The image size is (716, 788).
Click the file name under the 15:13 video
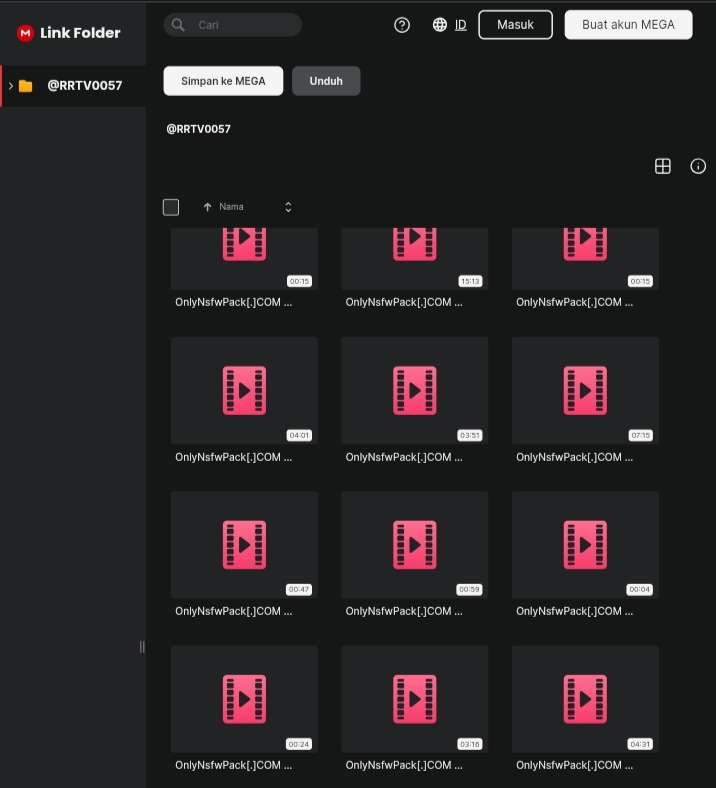pyautogui.click(x=404, y=303)
